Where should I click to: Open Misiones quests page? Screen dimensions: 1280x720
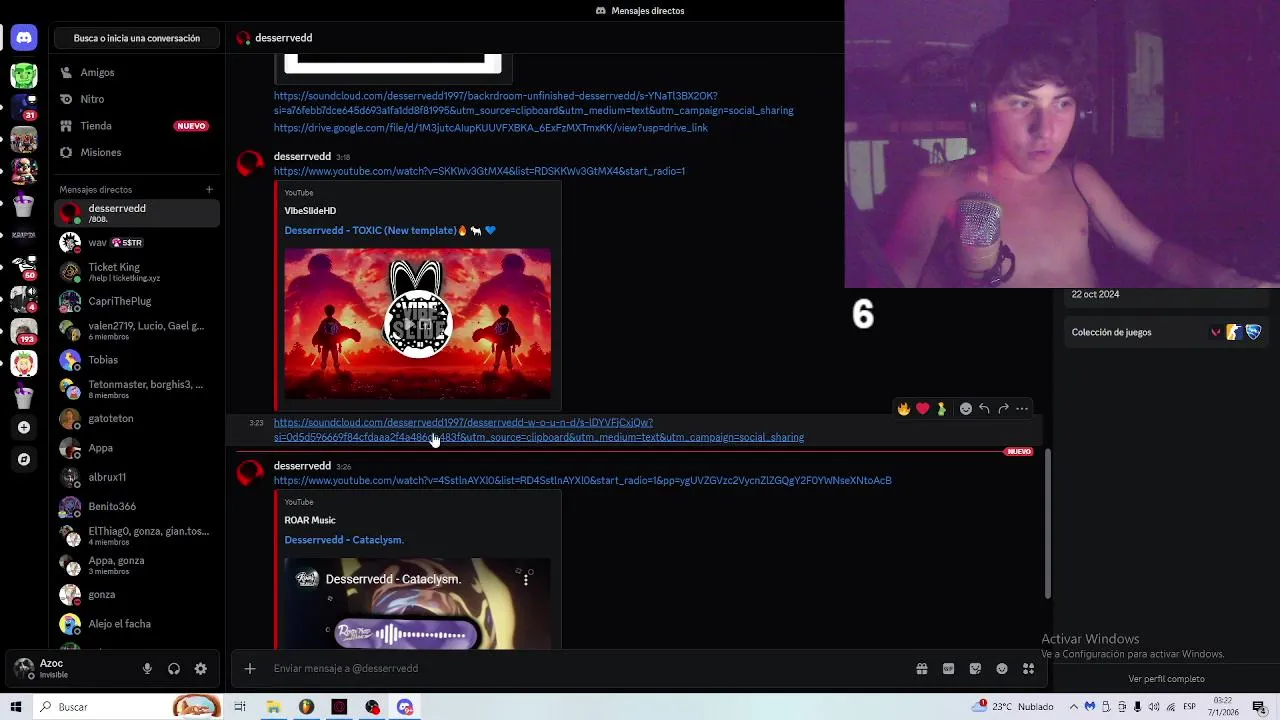[137, 152]
